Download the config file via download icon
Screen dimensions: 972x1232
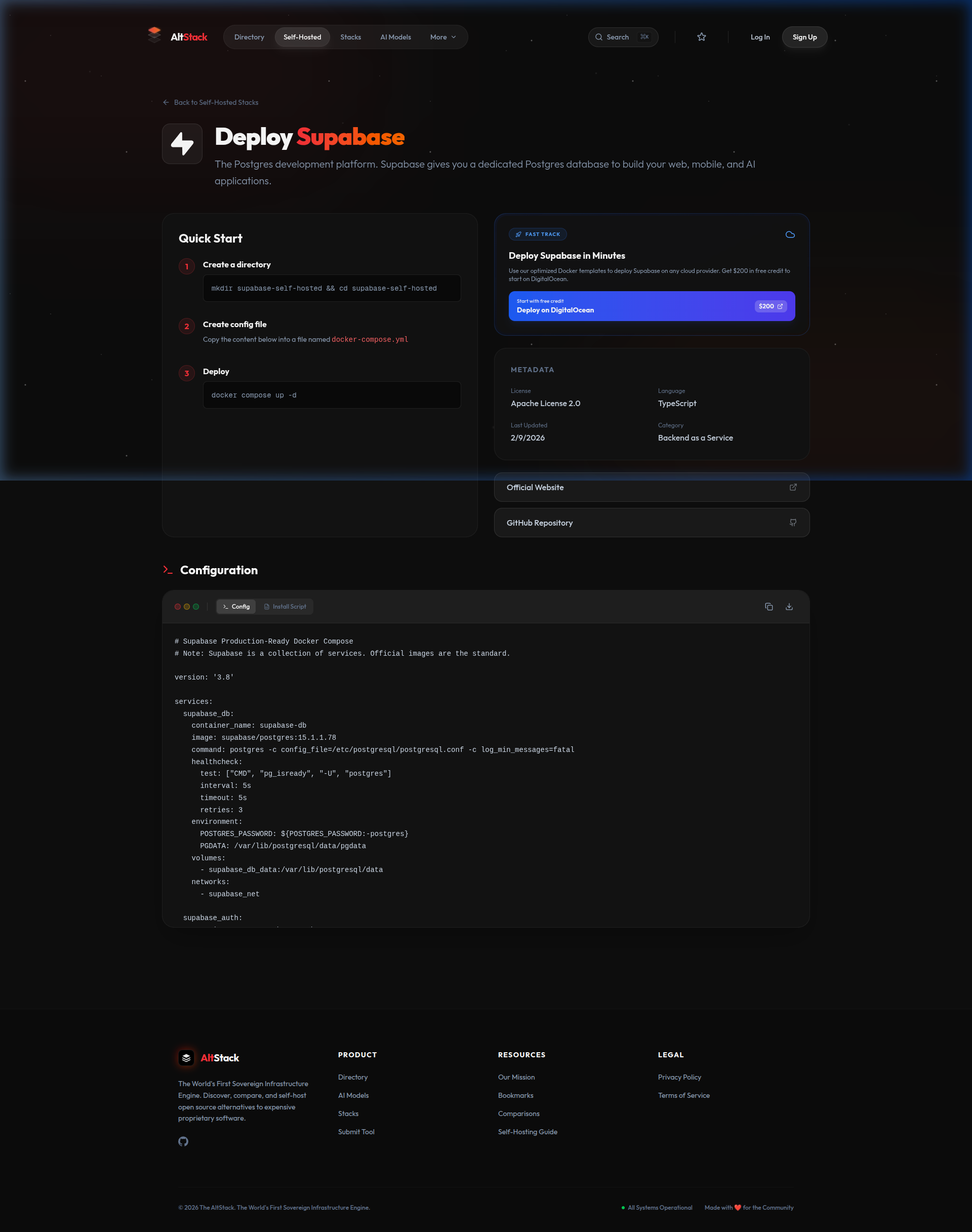(789, 606)
